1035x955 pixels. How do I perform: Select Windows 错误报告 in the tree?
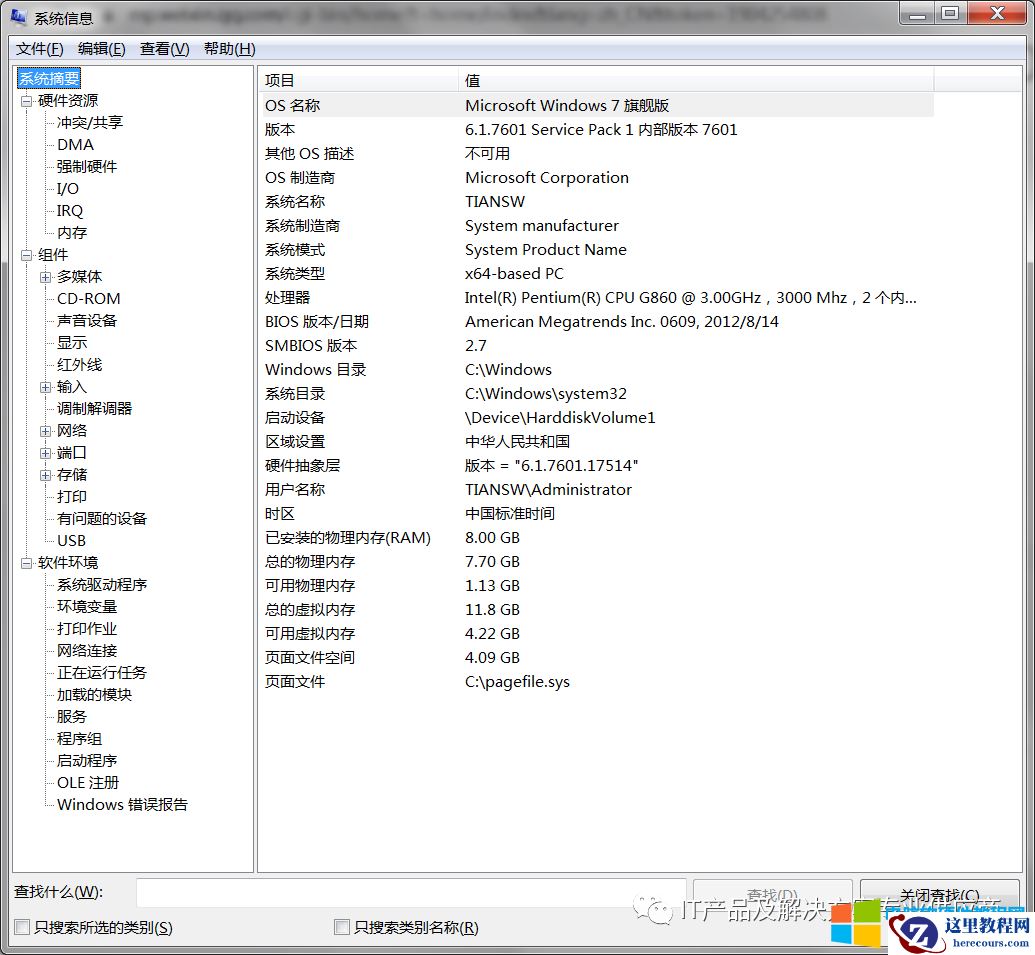(122, 805)
